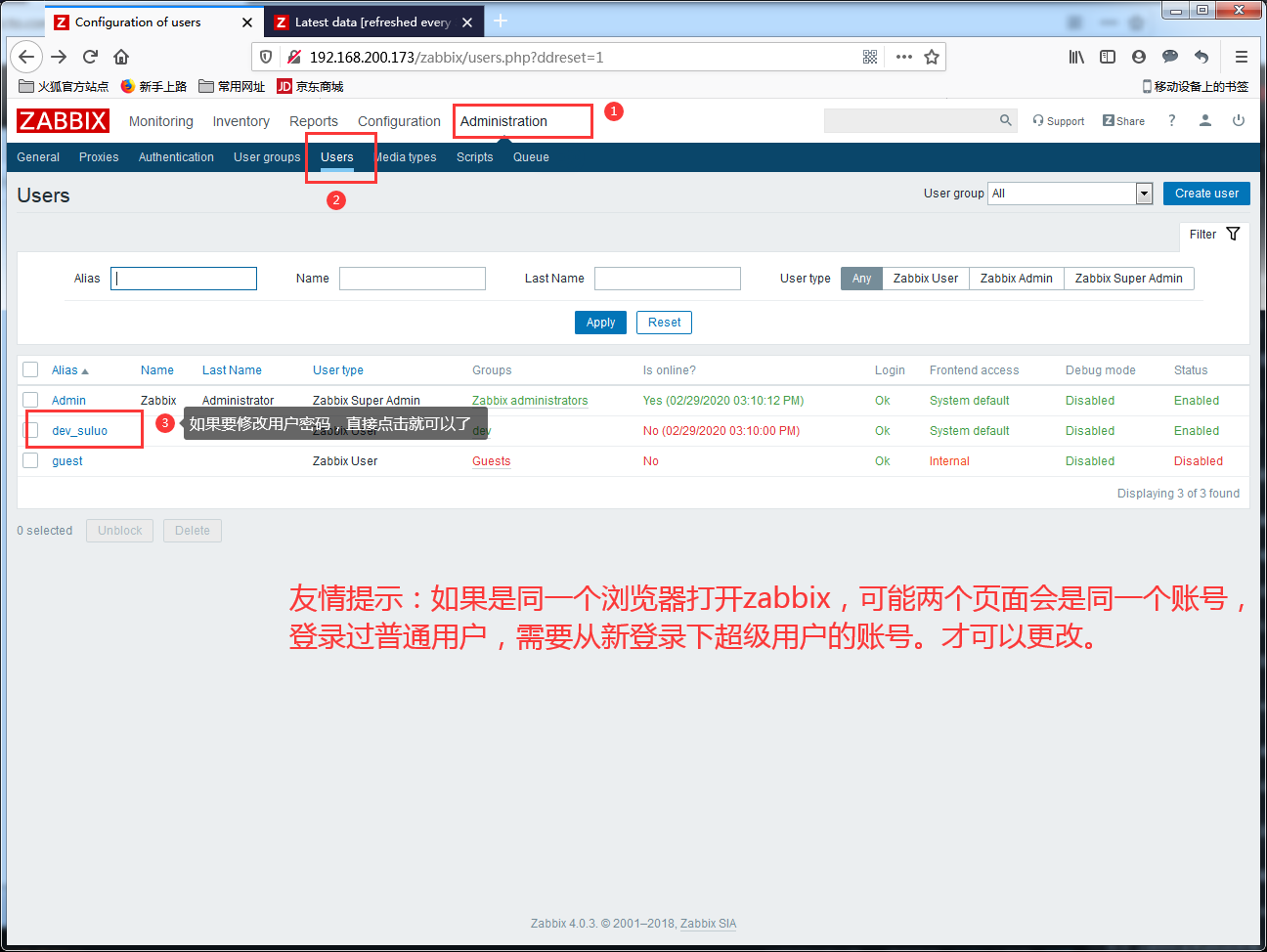Click the undo arrow toolbar icon
Image resolution: width=1267 pixels, height=952 pixels.
[x=1201, y=57]
